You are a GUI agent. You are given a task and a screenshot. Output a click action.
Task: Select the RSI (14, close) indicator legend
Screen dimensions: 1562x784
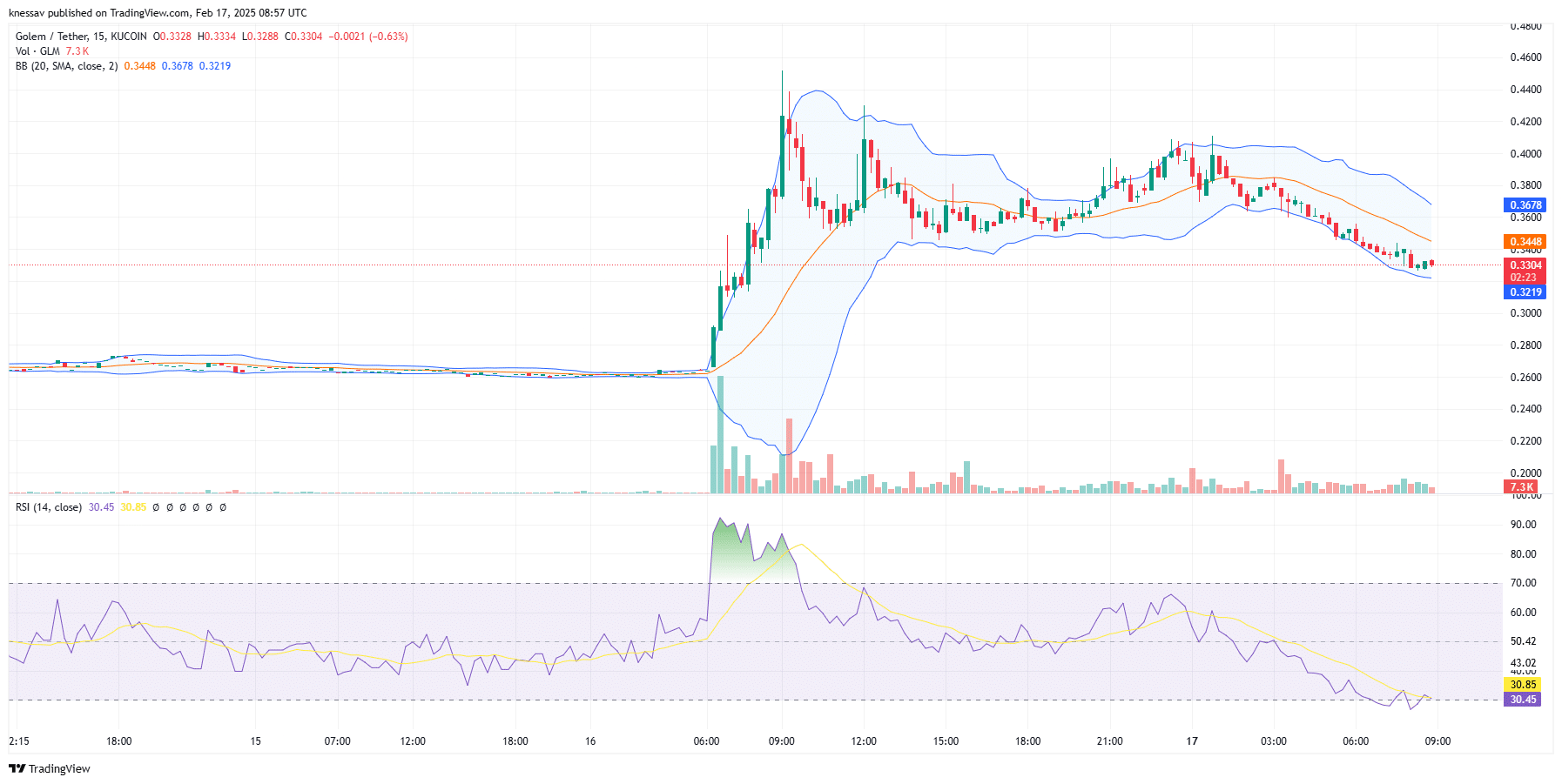[49, 507]
